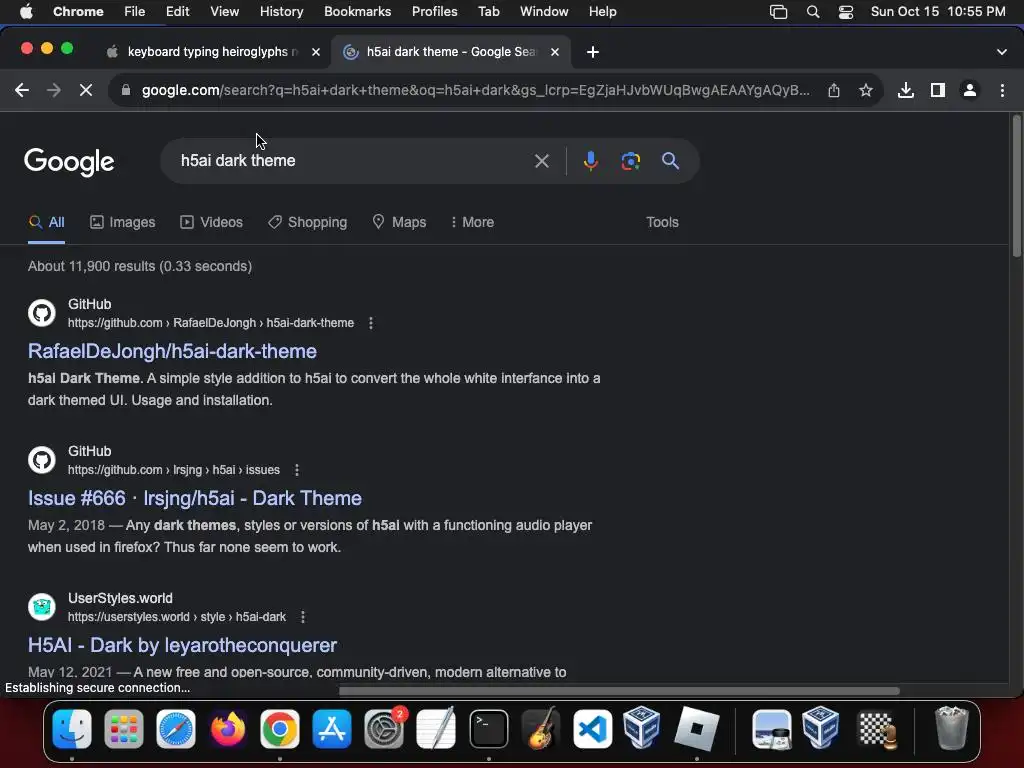Click 'About 11,900 results' text
Viewport: 1024px width, 768px height.
(91, 266)
